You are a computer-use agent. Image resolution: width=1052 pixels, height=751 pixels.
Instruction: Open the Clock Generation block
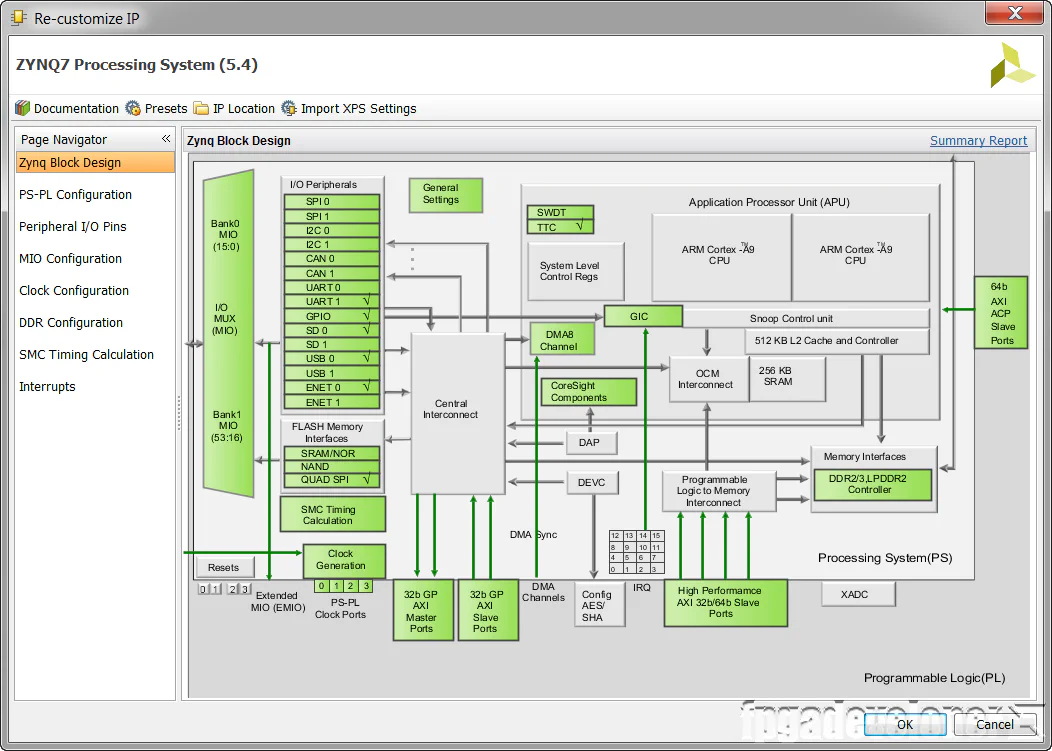(x=343, y=560)
